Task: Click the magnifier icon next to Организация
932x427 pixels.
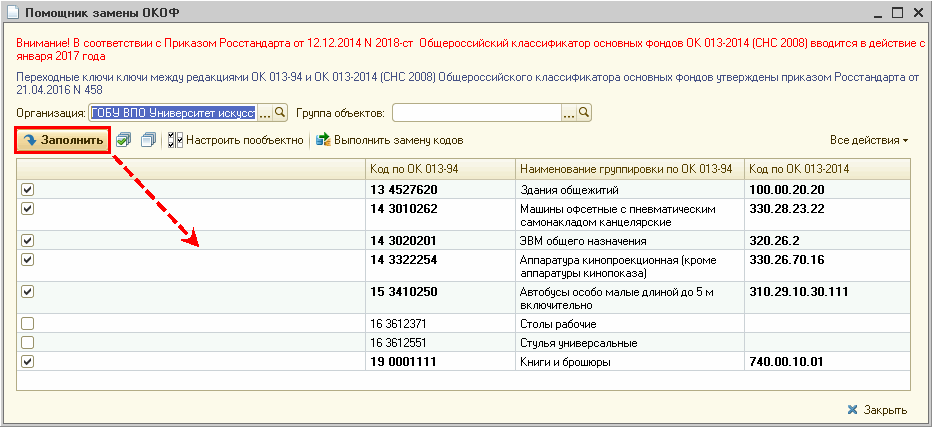Action: pyautogui.click(x=280, y=112)
